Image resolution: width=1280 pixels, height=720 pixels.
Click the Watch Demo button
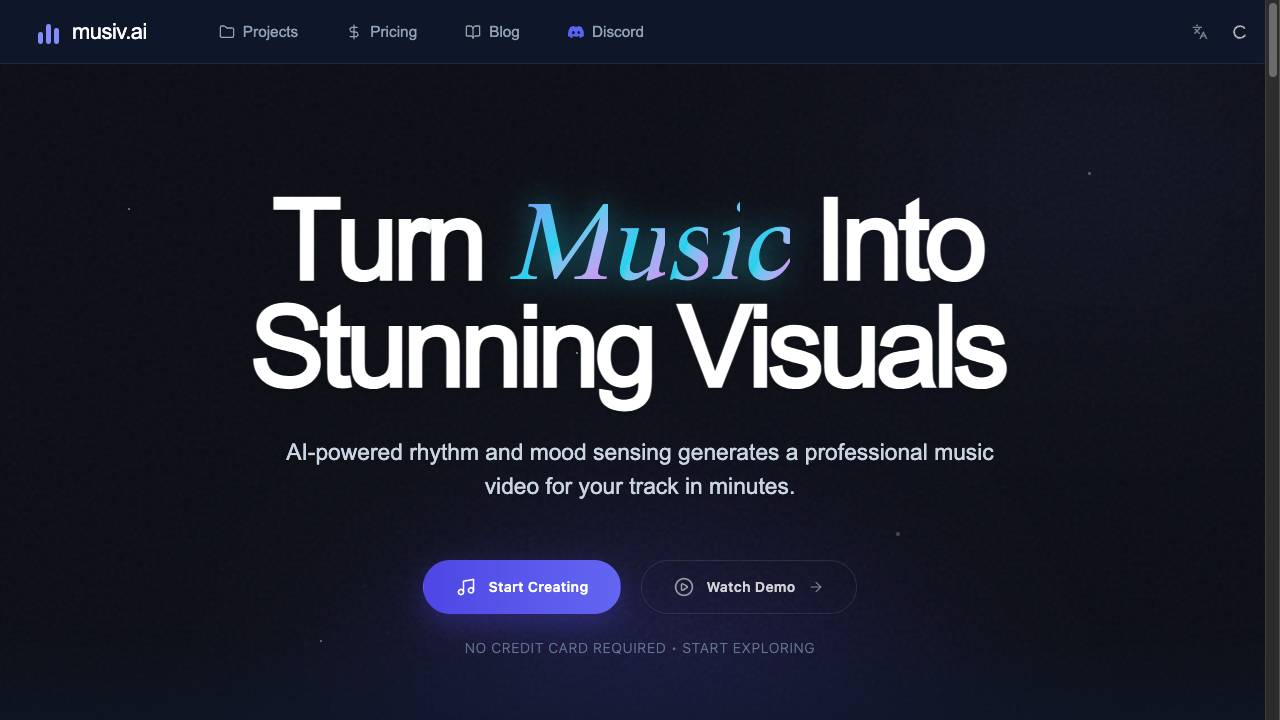click(x=749, y=587)
